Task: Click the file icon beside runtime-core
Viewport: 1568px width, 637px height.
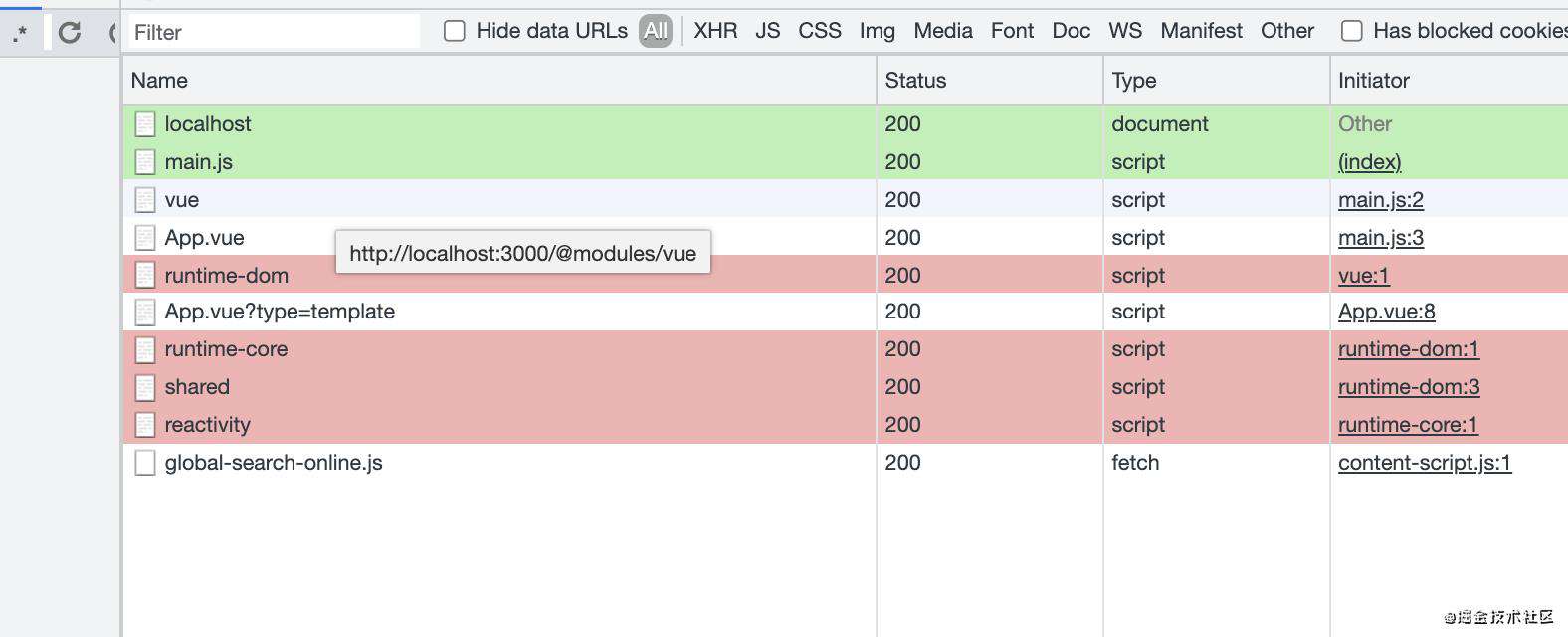Action: [145, 349]
